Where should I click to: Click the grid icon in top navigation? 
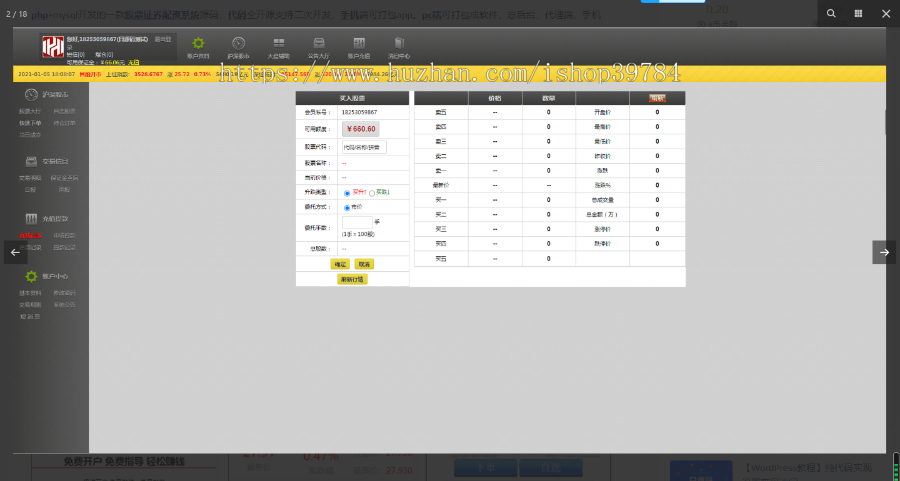pos(277,44)
